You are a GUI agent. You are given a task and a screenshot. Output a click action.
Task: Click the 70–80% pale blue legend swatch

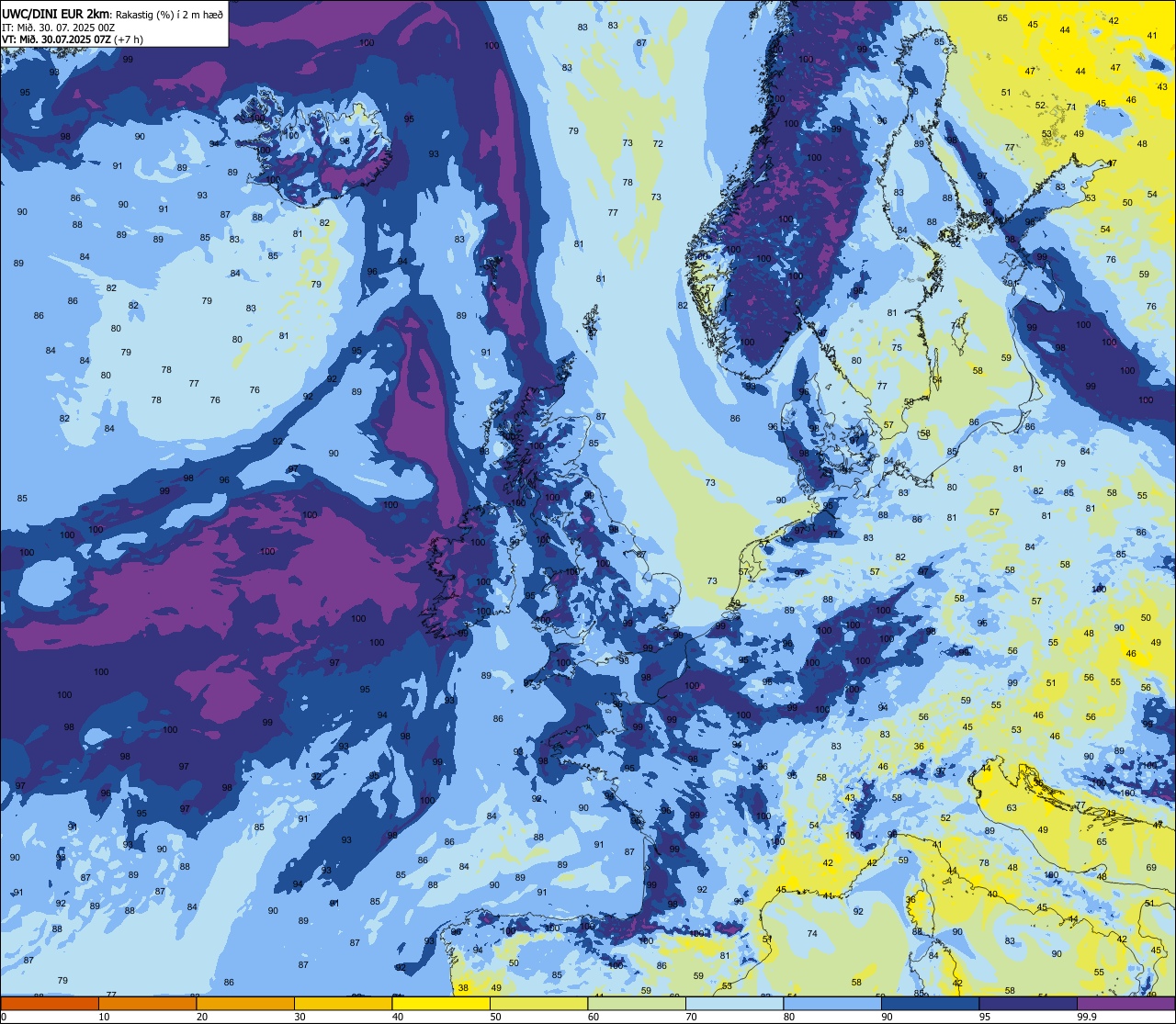pos(735,1003)
